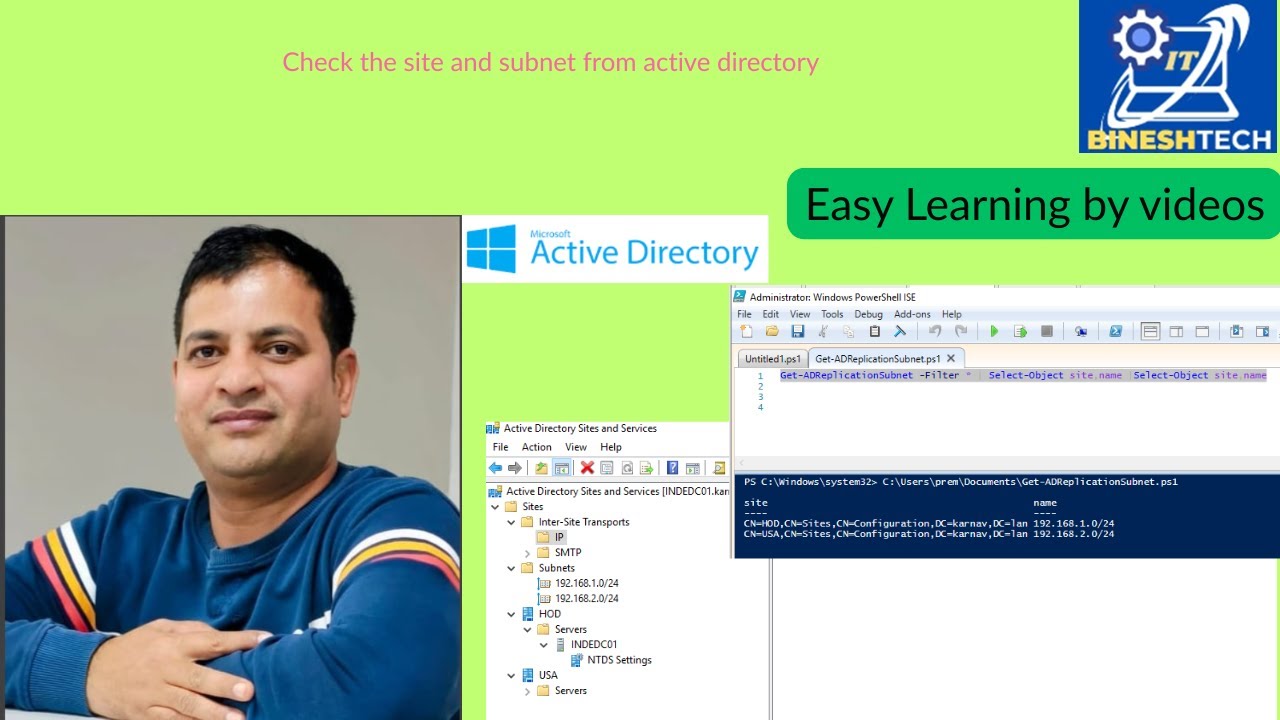Click Paste clipboard icon in PowerShell ISE

pos(874,331)
